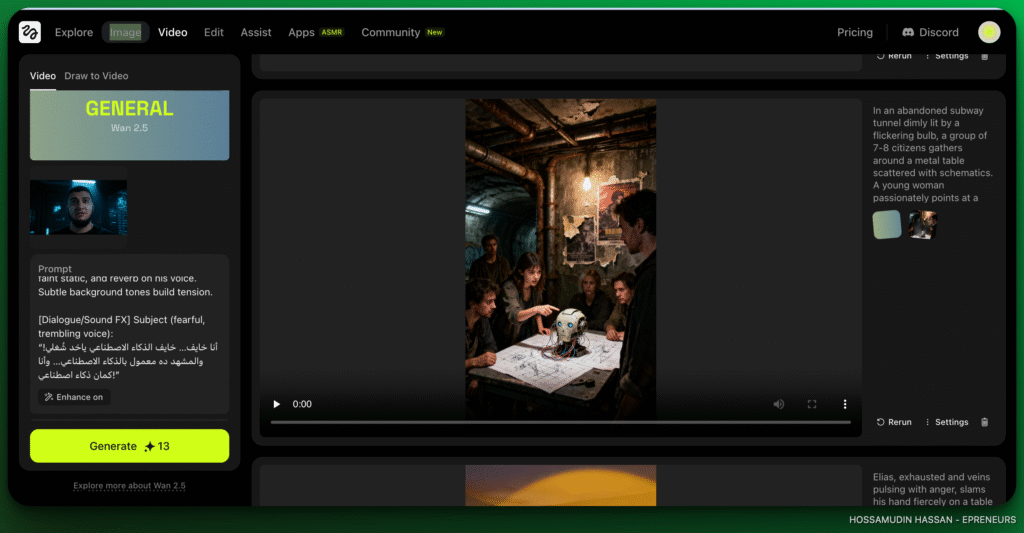
Task: Select the uploaded man's face reference image
Action: 78,207
